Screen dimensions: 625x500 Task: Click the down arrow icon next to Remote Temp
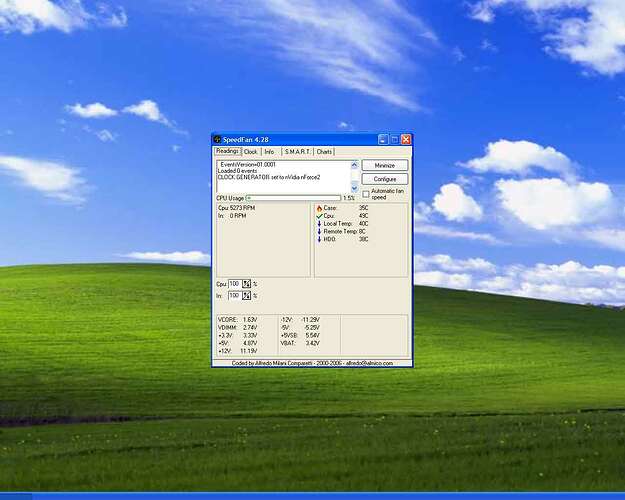pyautogui.click(x=319, y=232)
